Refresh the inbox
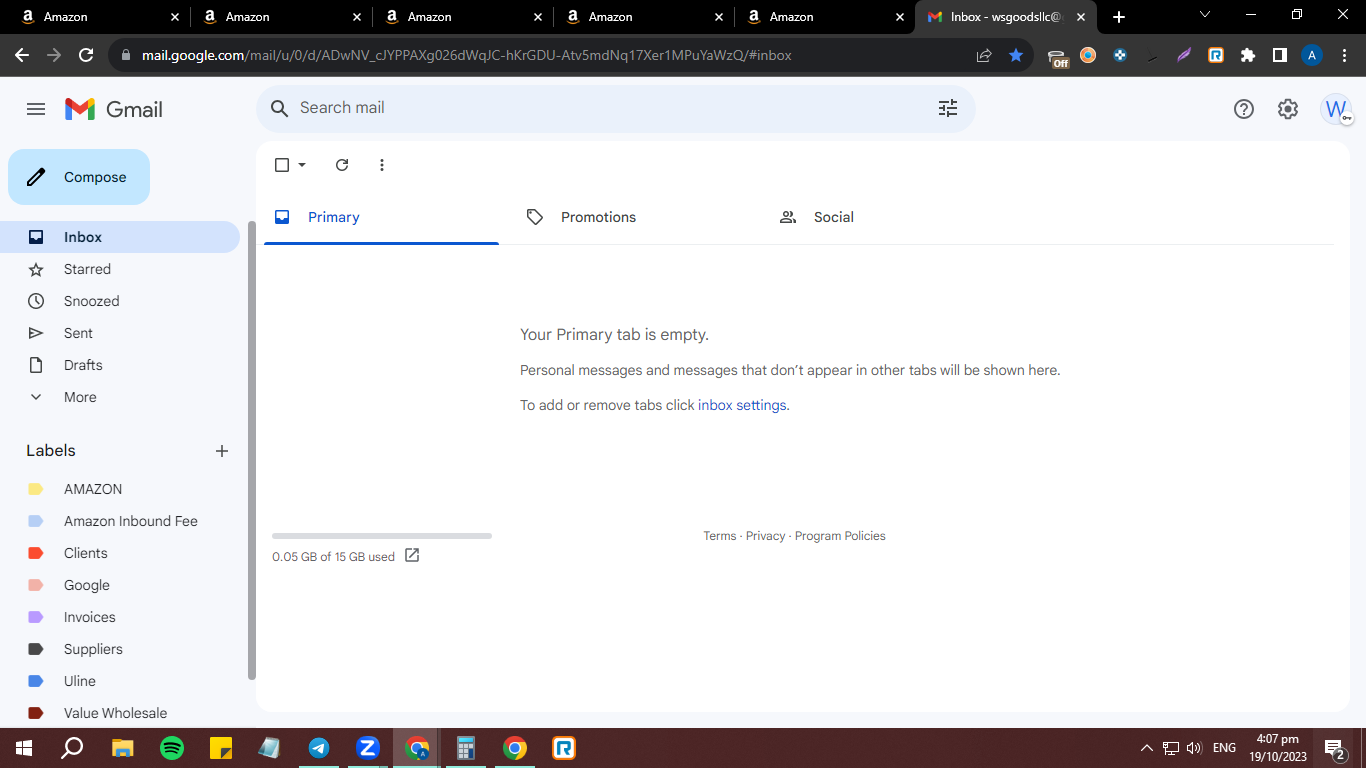 (x=342, y=165)
